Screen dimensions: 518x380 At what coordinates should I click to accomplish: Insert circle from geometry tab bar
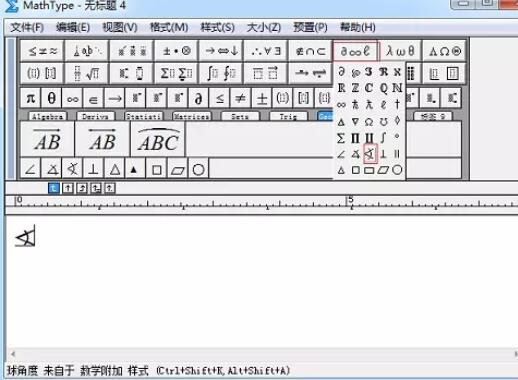(x=199, y=169)
